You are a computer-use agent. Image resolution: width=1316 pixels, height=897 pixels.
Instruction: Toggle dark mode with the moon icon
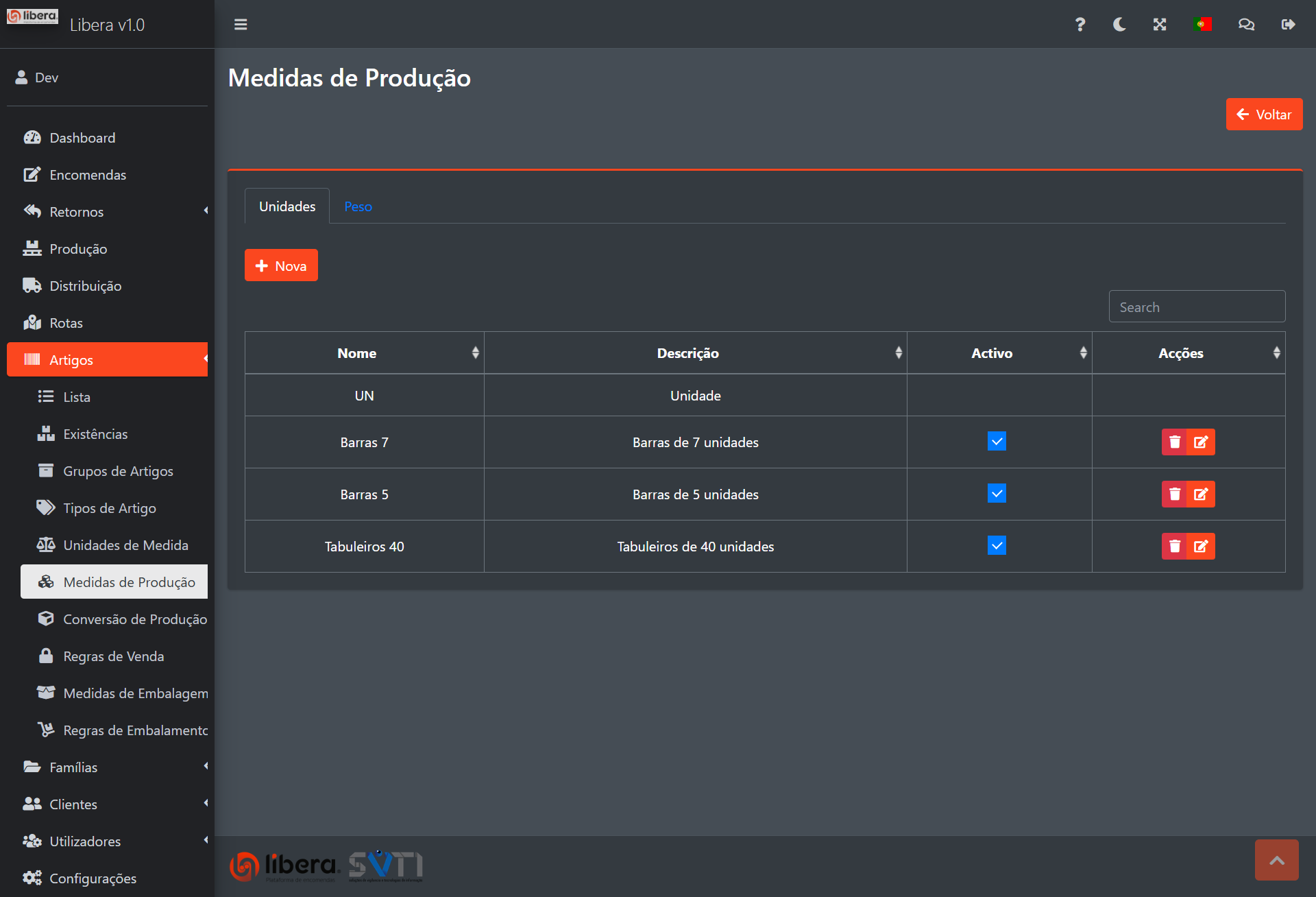click(x=1119, y=25)
